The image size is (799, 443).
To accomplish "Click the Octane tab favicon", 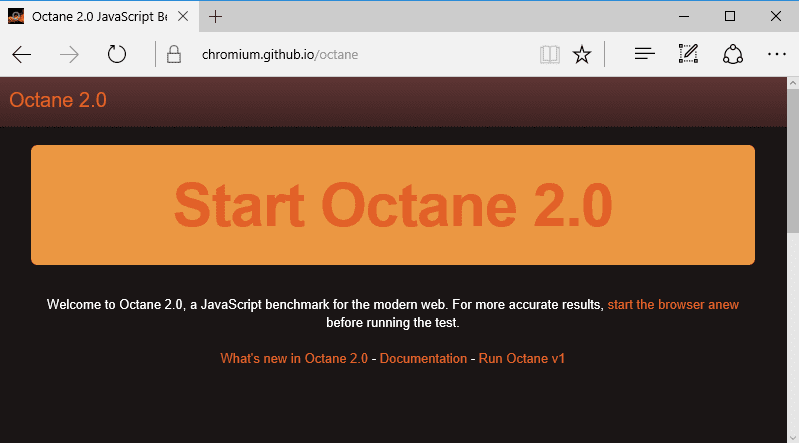I will 16,16.
